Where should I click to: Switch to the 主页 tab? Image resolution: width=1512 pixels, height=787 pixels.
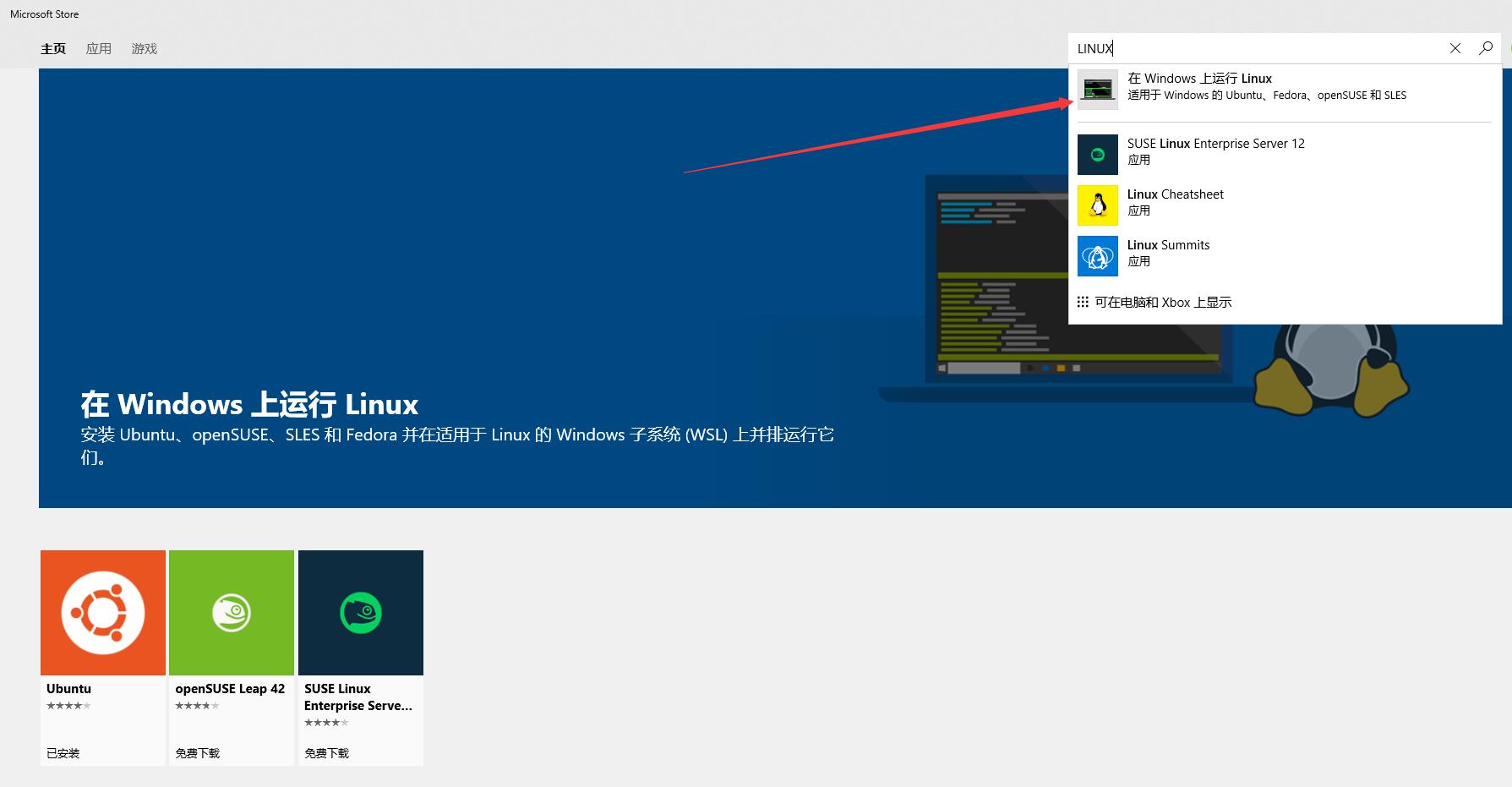(53, 49)
